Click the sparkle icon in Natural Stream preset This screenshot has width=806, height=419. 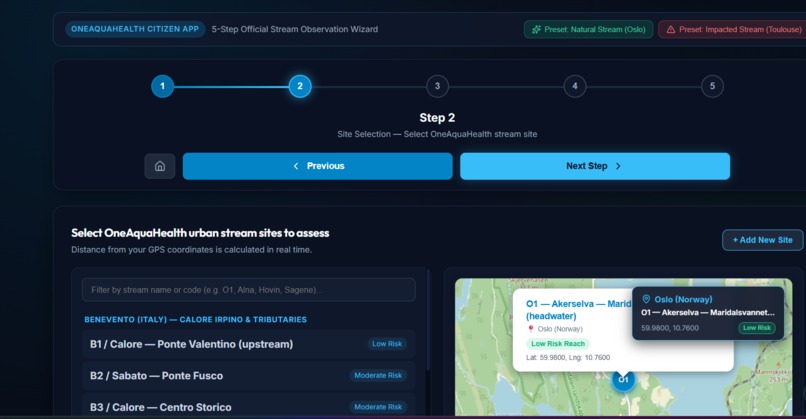(x=536, y=30)
